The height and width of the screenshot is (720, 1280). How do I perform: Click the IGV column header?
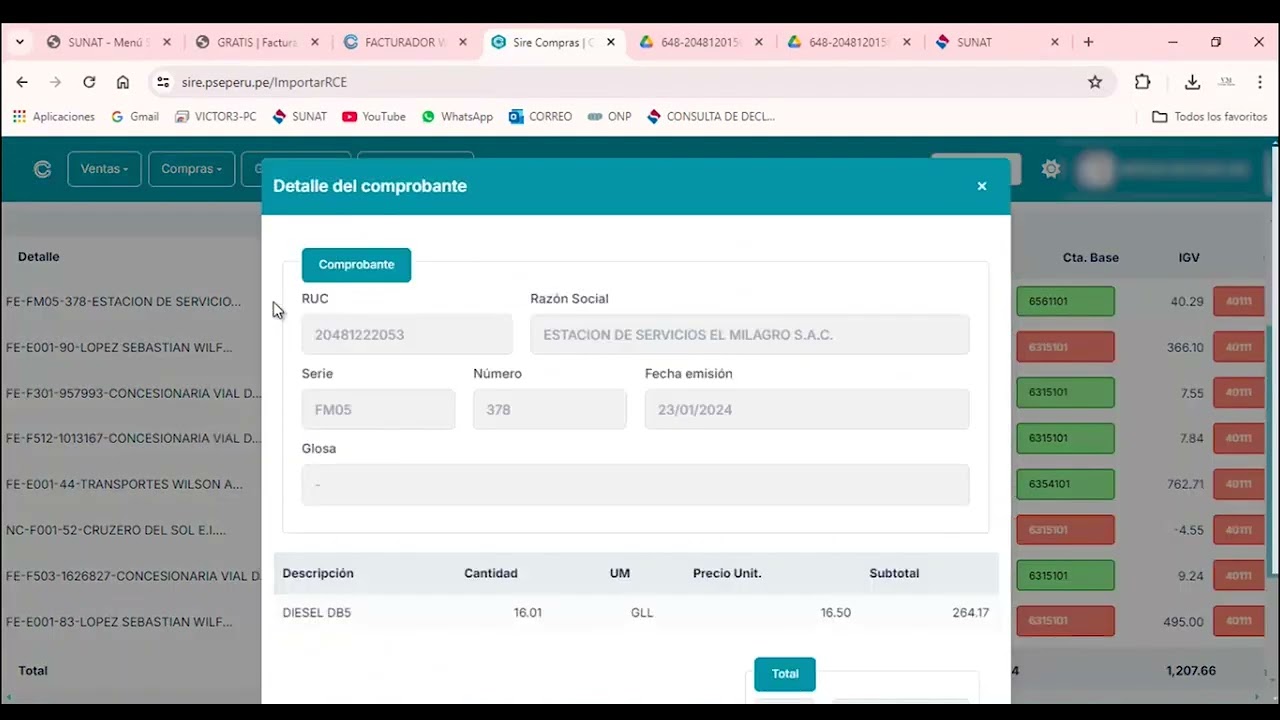click(x=1189, y=258)
